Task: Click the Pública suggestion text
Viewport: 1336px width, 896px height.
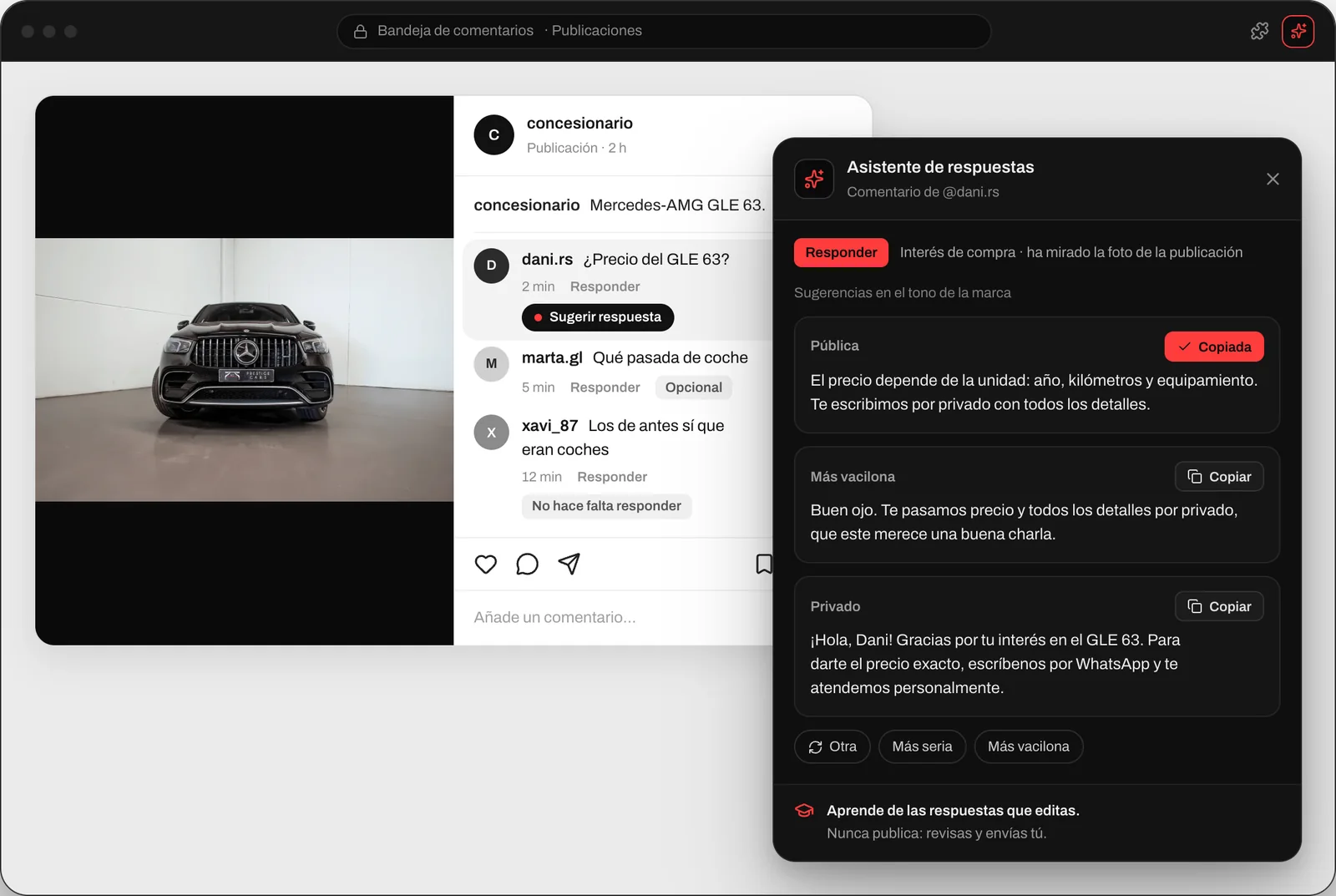Action: 1034,392
